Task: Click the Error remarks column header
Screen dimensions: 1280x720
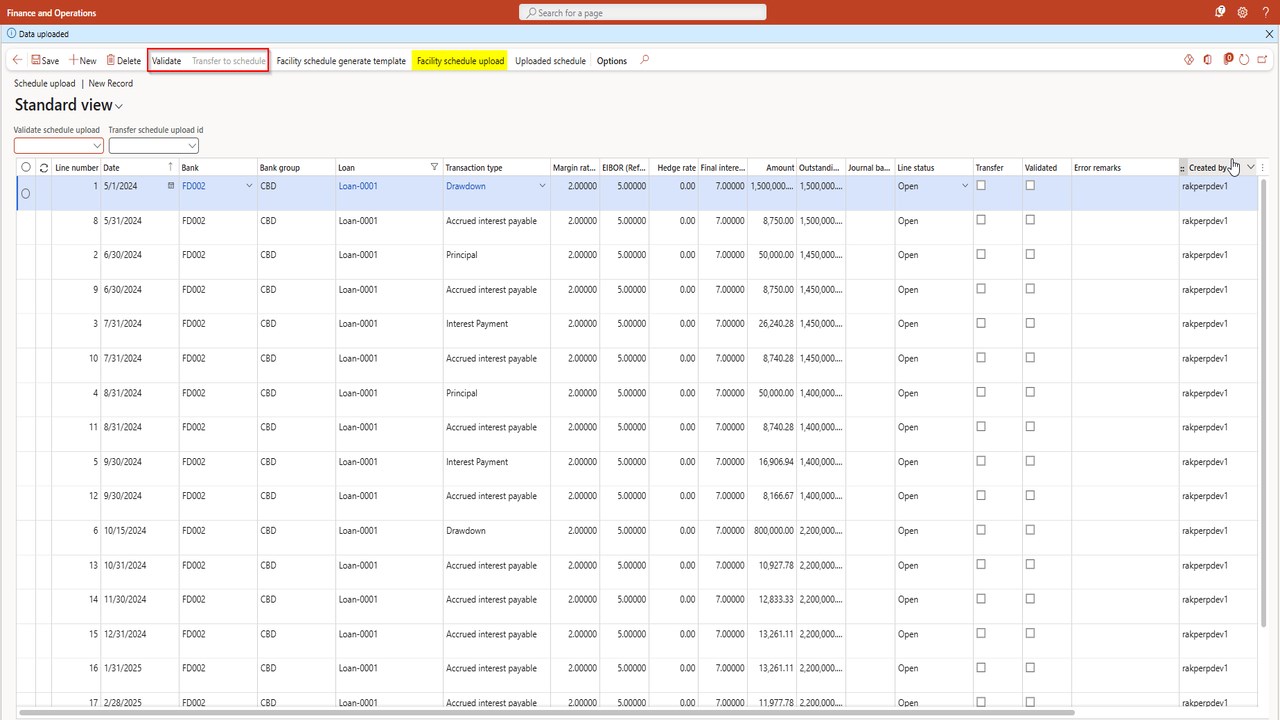Action: 1125,168
